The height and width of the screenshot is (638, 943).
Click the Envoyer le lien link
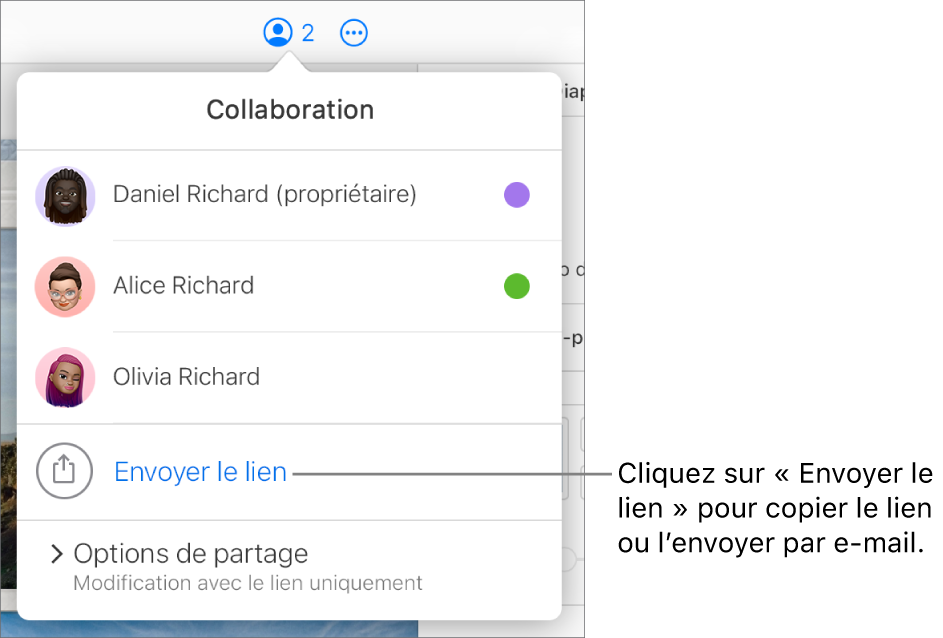200,471
